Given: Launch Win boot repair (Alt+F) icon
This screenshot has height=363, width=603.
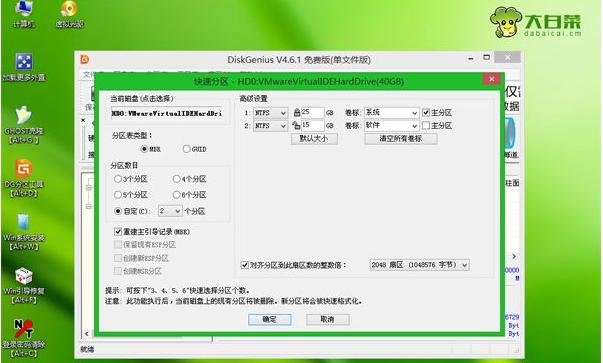Looking at the screenshot, I should (x=24, y=285).
